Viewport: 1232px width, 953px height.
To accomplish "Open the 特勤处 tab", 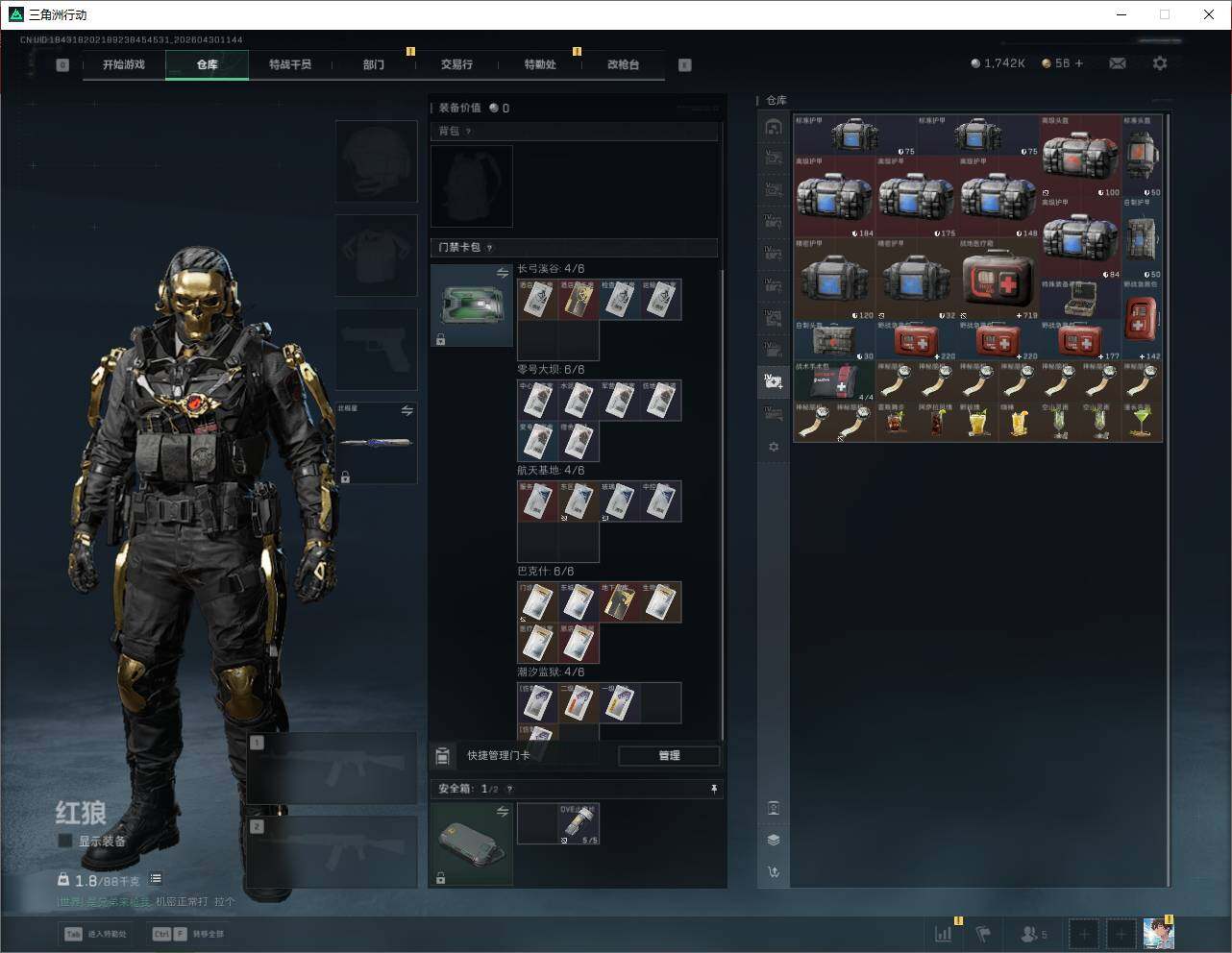I will pyautogui.click(x=540, y=64).
